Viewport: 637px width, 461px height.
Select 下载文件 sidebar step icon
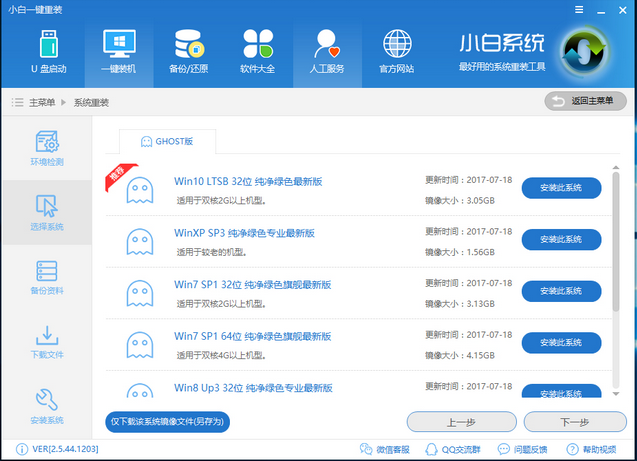click(47, 335)
